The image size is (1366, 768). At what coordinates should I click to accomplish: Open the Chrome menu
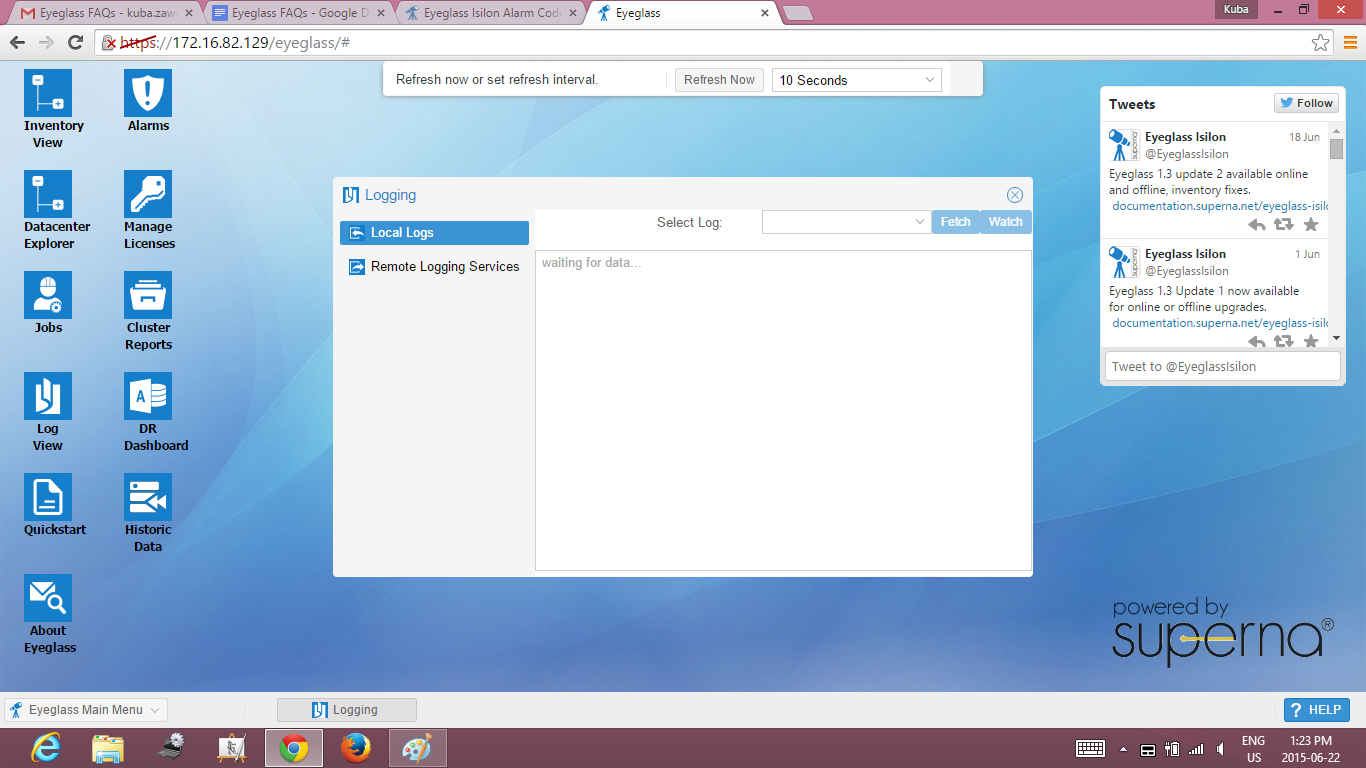[1350, 42]
